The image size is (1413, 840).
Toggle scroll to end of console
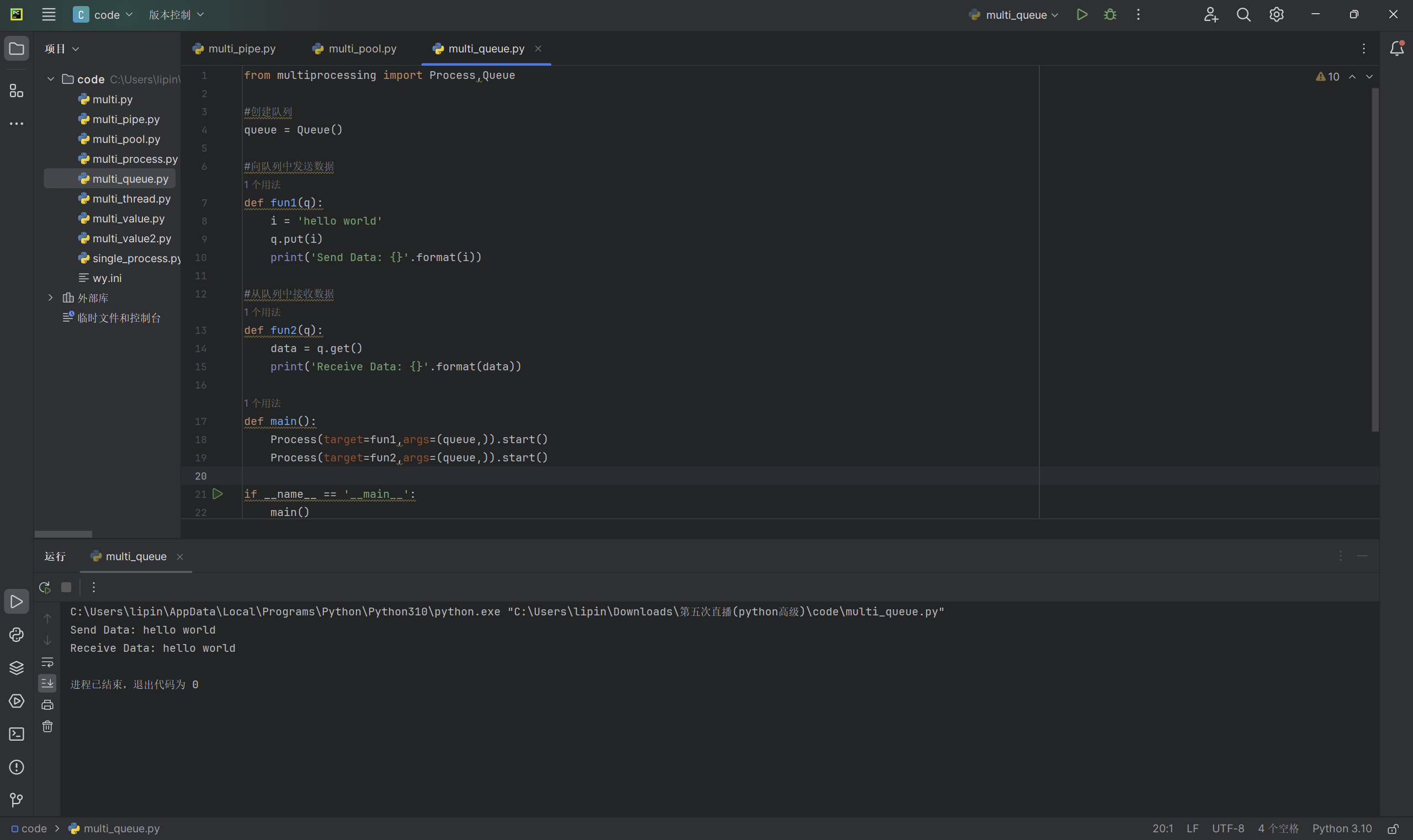coord(47,683)
